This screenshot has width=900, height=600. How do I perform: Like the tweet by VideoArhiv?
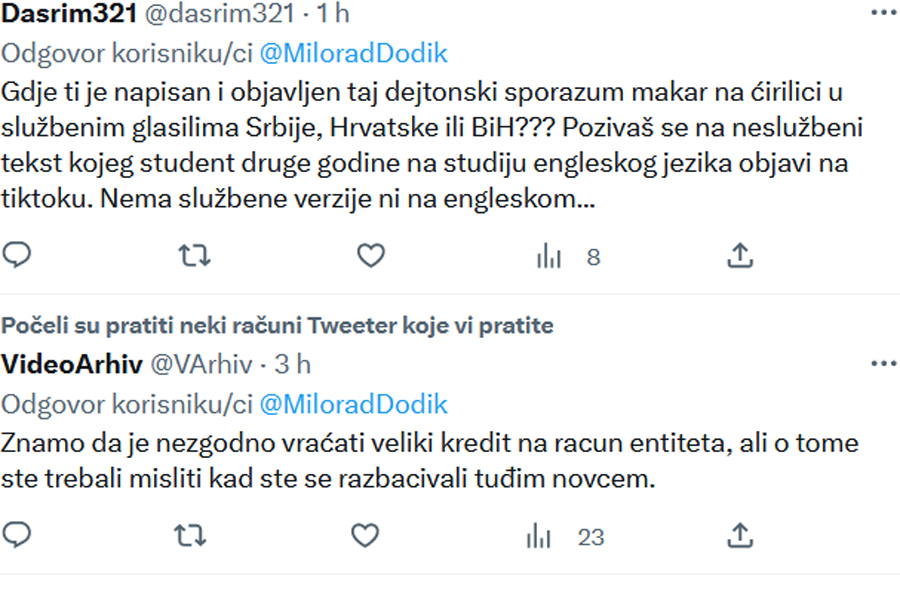tap(365, 536)
